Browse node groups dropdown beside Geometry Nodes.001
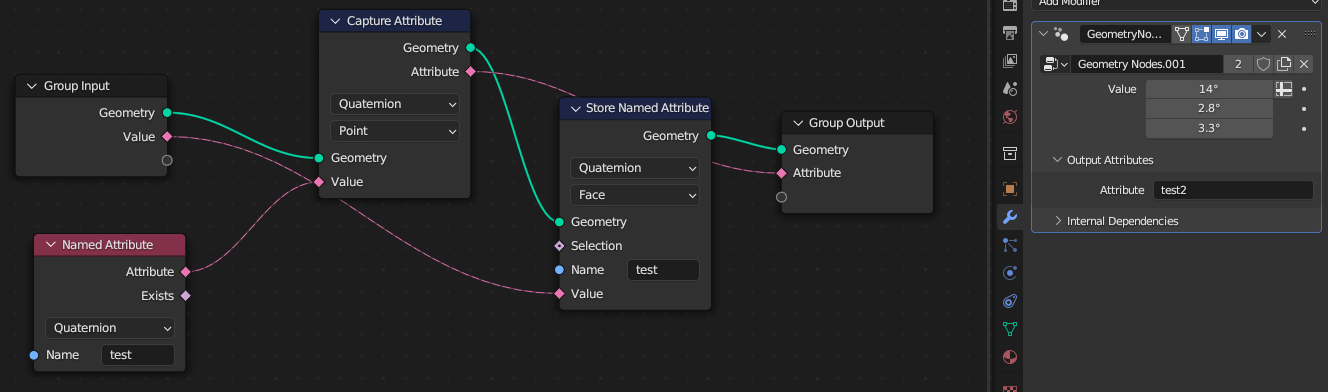Image resolution: width=1328 pixels, height=392 pixels. click(1055, 64)
